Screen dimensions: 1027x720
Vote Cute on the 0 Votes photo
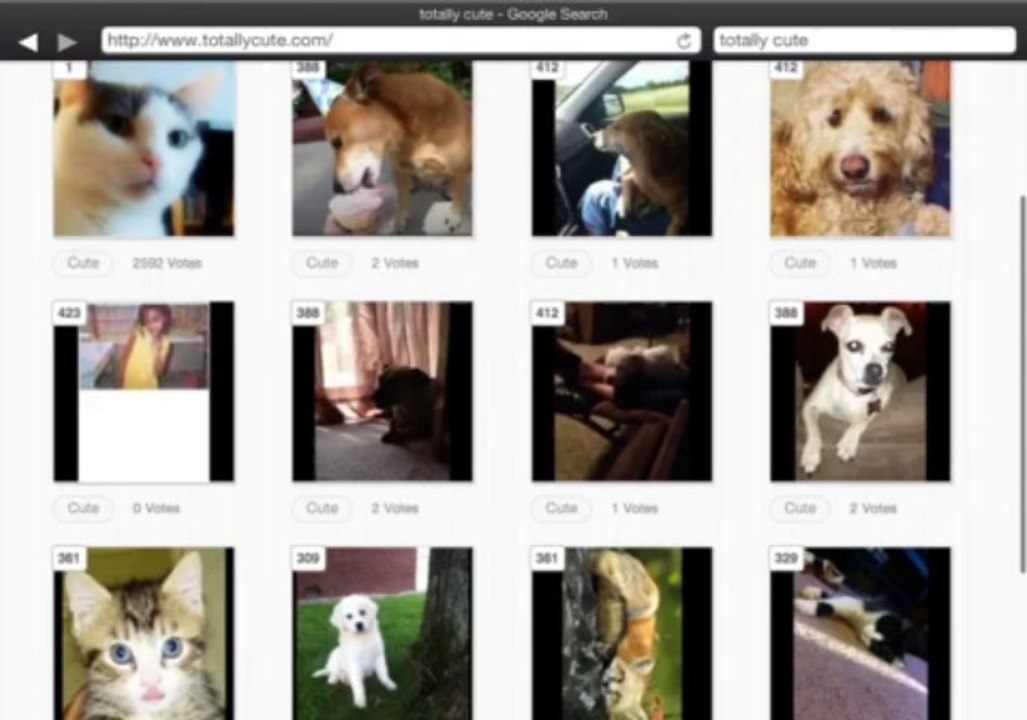[x=83, y=508]
